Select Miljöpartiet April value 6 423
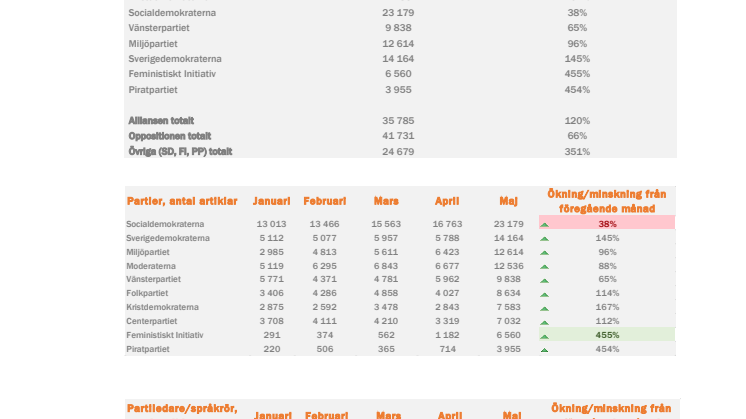The height and width of the screenshot is (419, 746). 447,252
